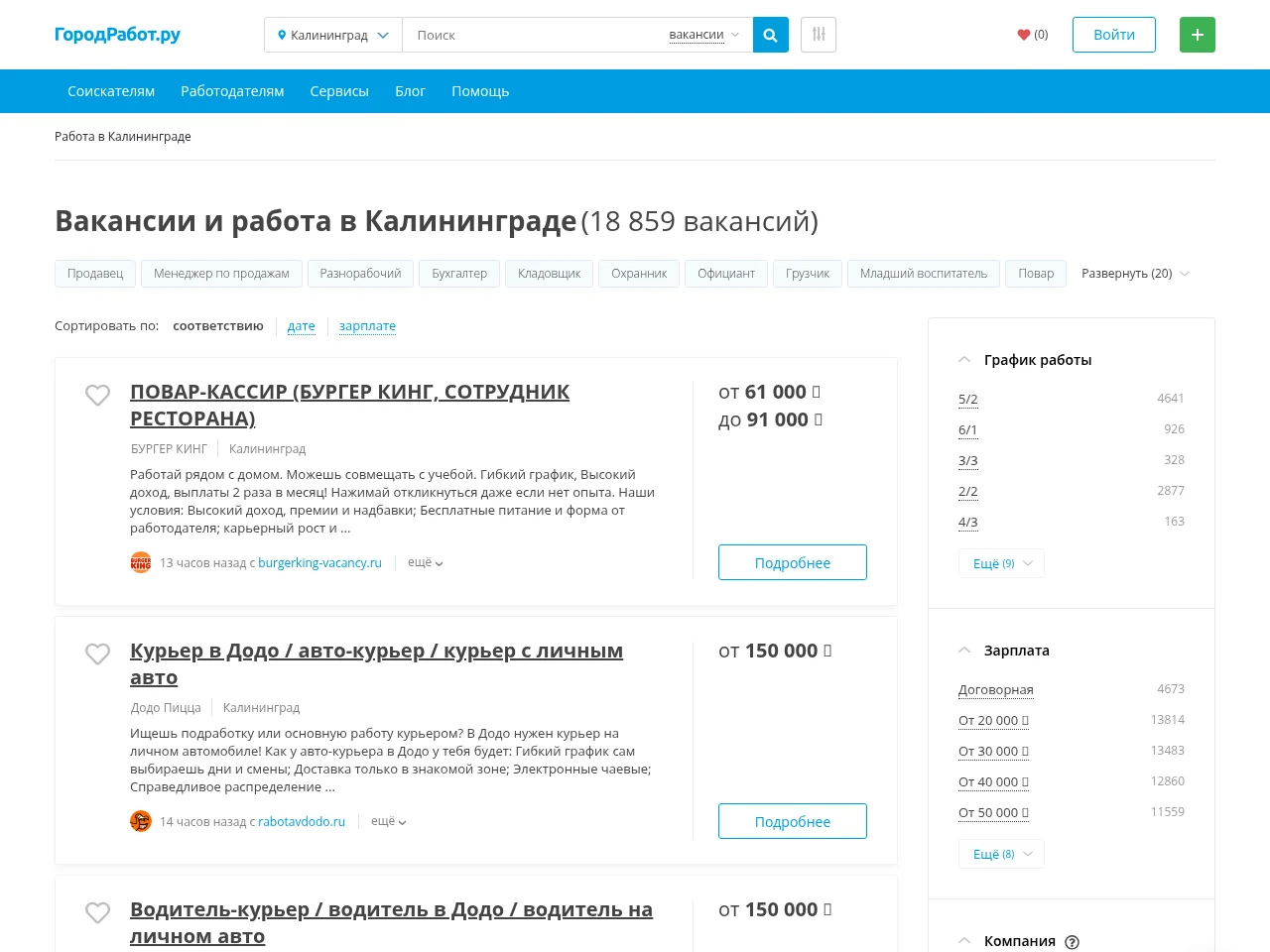Show more schedules with Ещё (9)

pos(1001,563)
